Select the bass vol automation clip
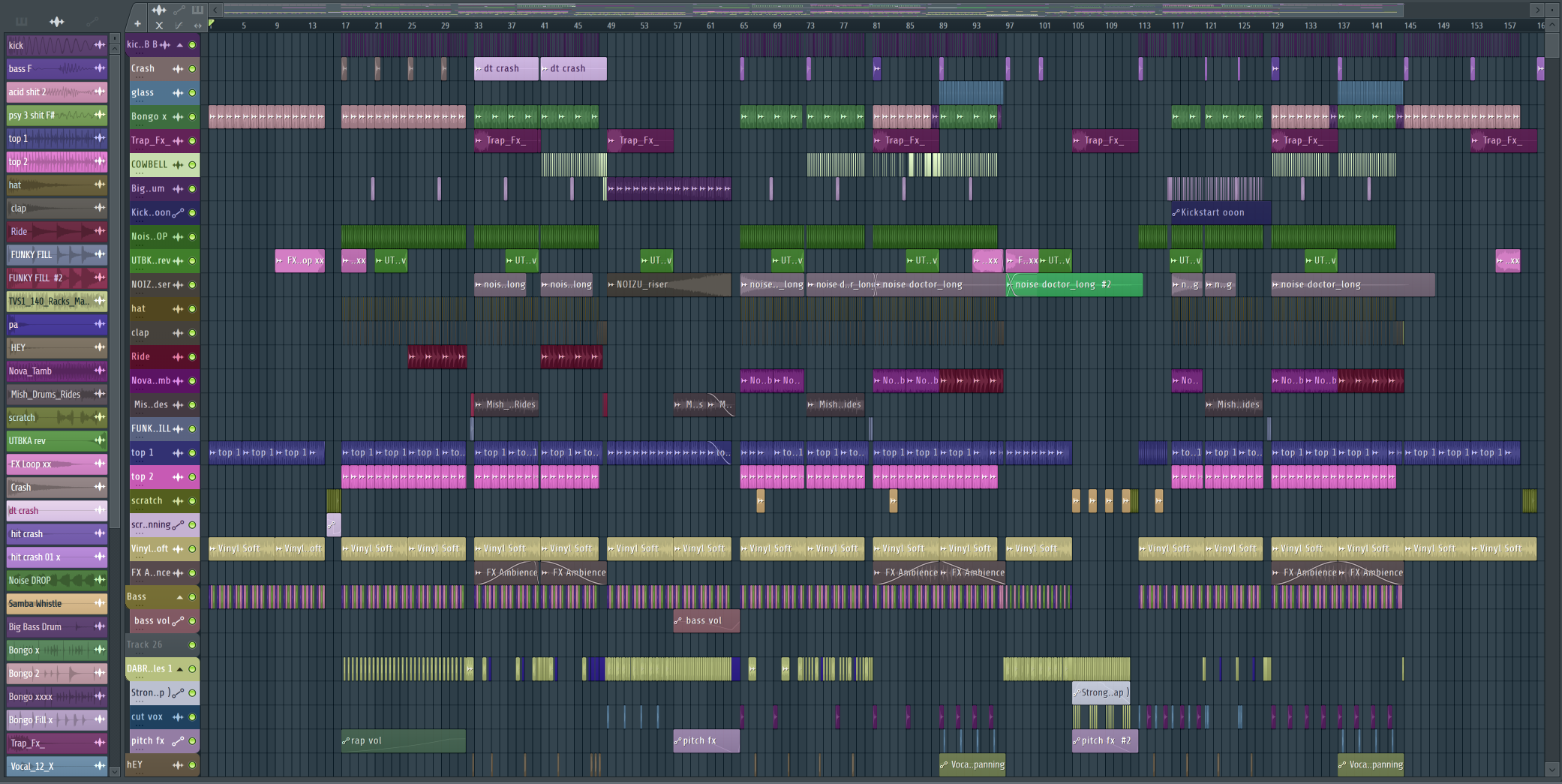The width and height of the screenshot is (1562, 784). point(706,620)
